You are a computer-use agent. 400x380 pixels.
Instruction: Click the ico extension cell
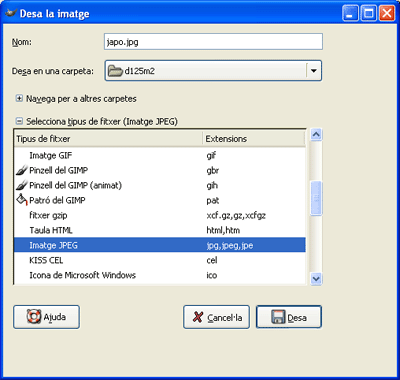[x=212, y=275]
